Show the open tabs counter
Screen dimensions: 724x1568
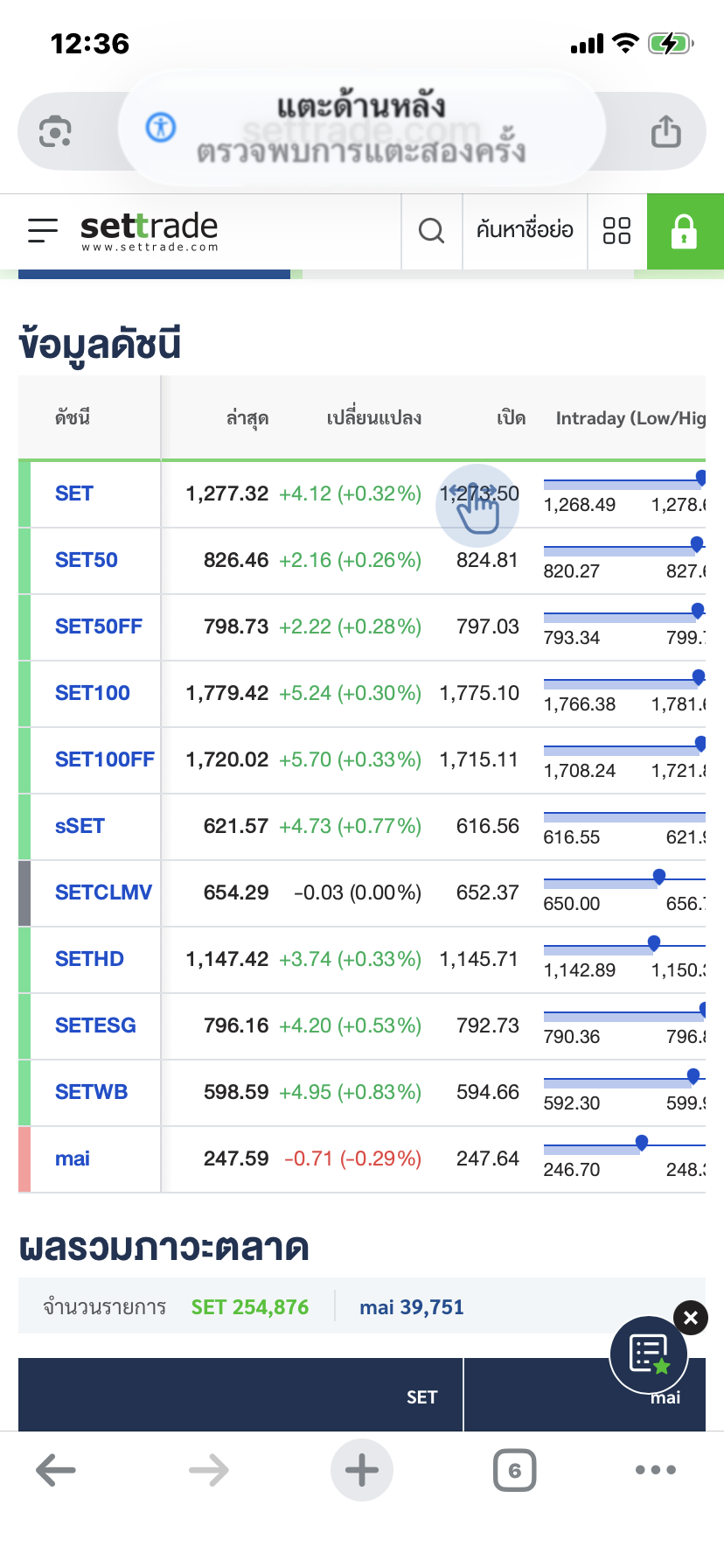click(x=514, y=1471)
